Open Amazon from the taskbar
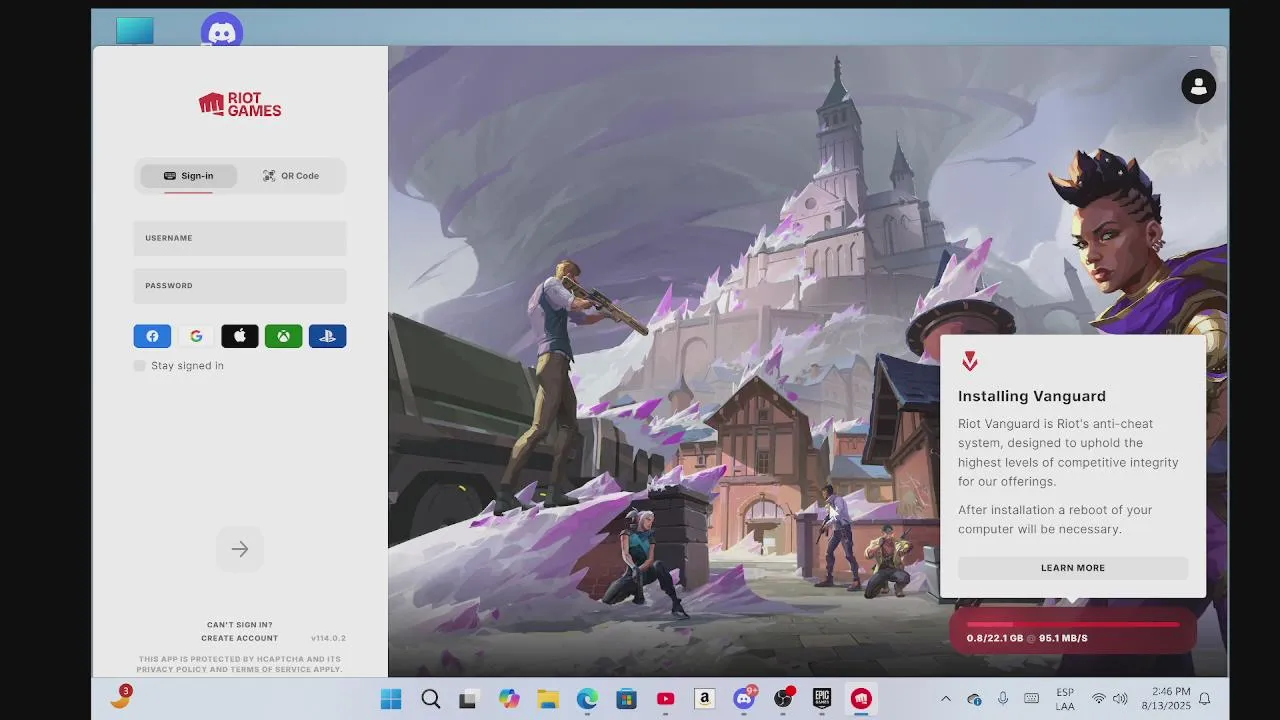The width and height of the screenshot is (1280, 720). point(705,699)
